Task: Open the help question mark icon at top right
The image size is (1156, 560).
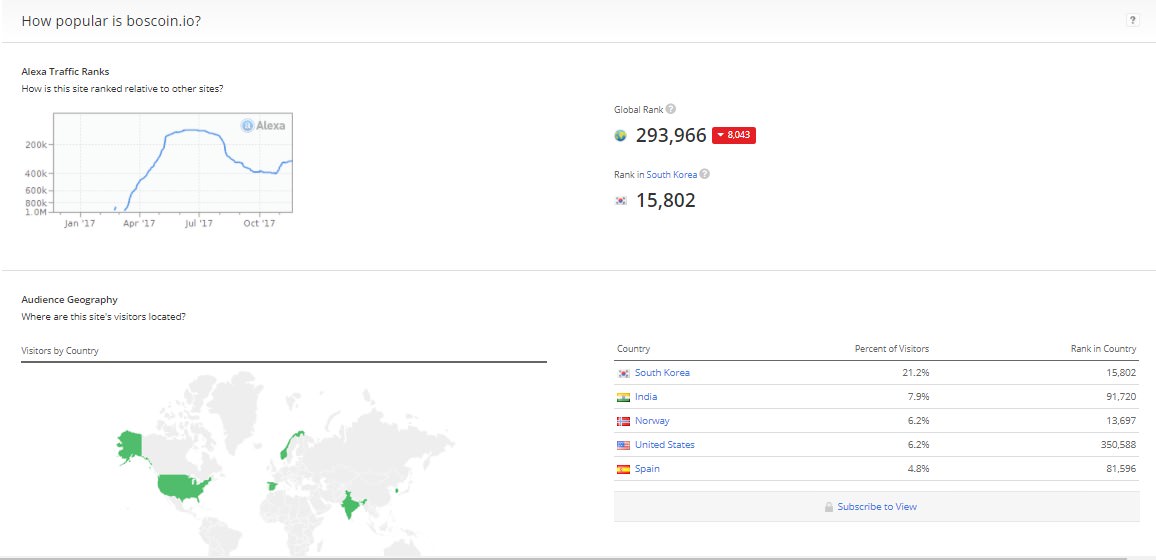Action: tap(1132, 21)
